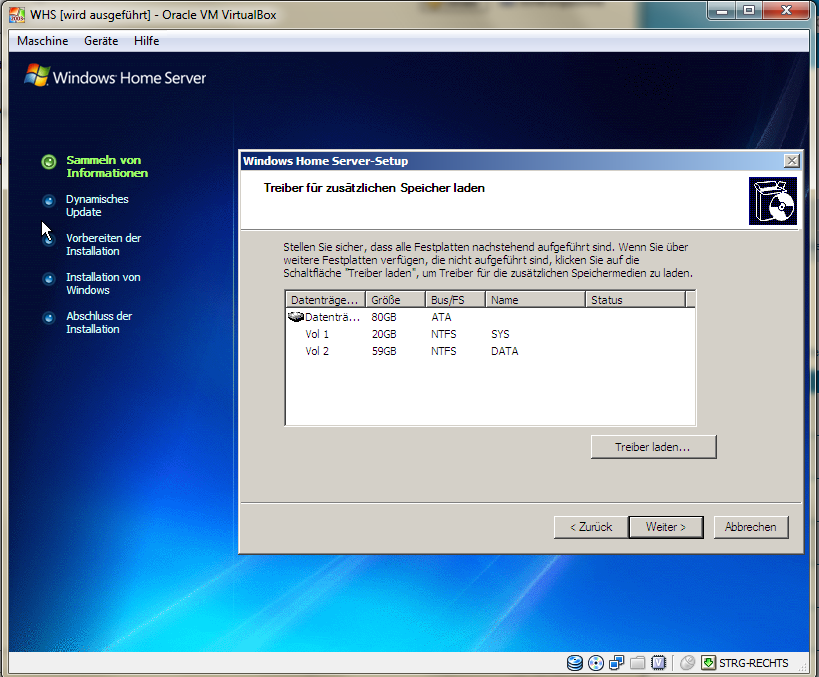This screenshot has width=819, height=677.
Task: Click the ATA bus type cell
Action: 441,317
